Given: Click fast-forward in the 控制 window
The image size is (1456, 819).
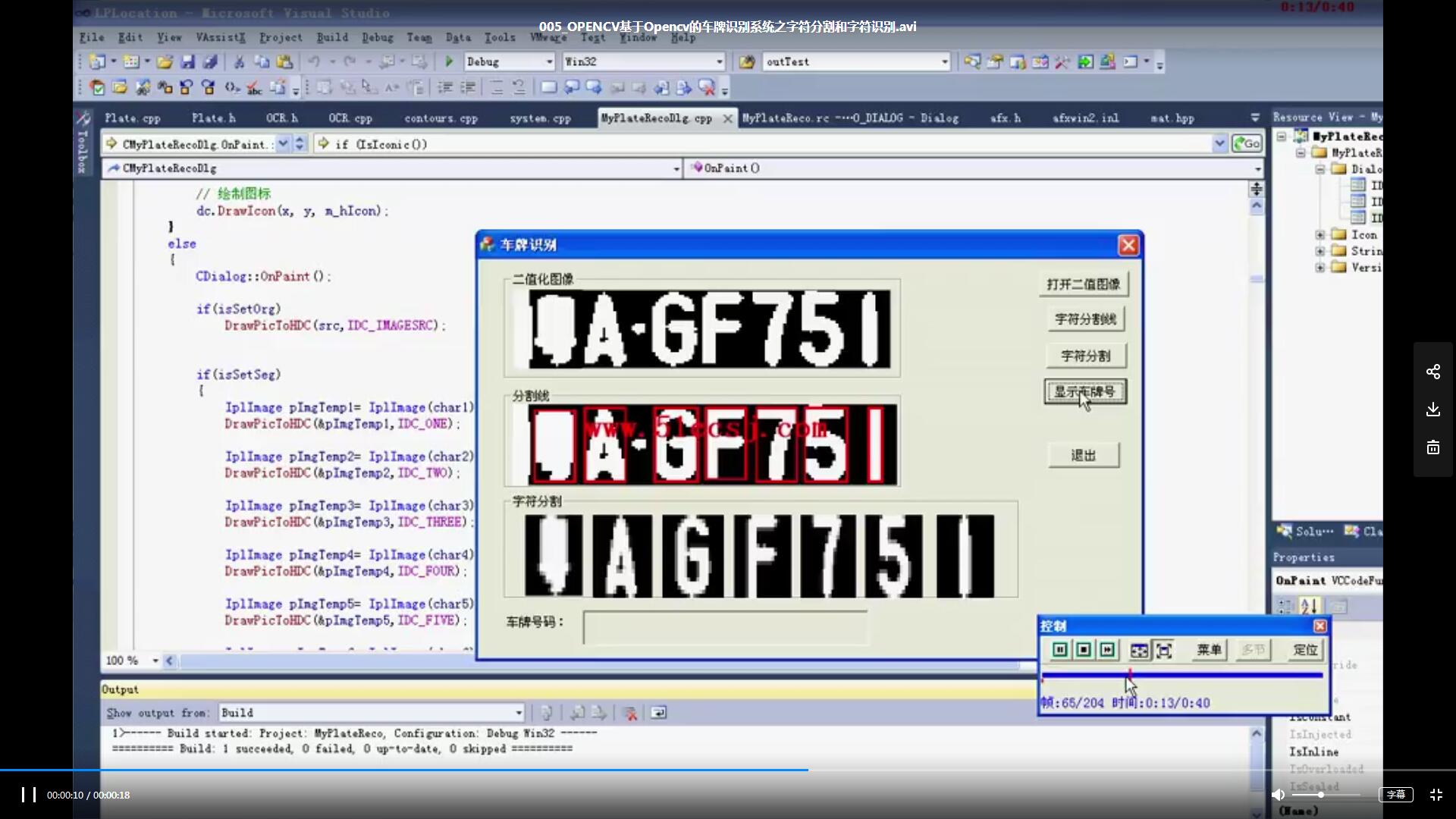Looking at the screenshot, I should (x=1107, y=650).
